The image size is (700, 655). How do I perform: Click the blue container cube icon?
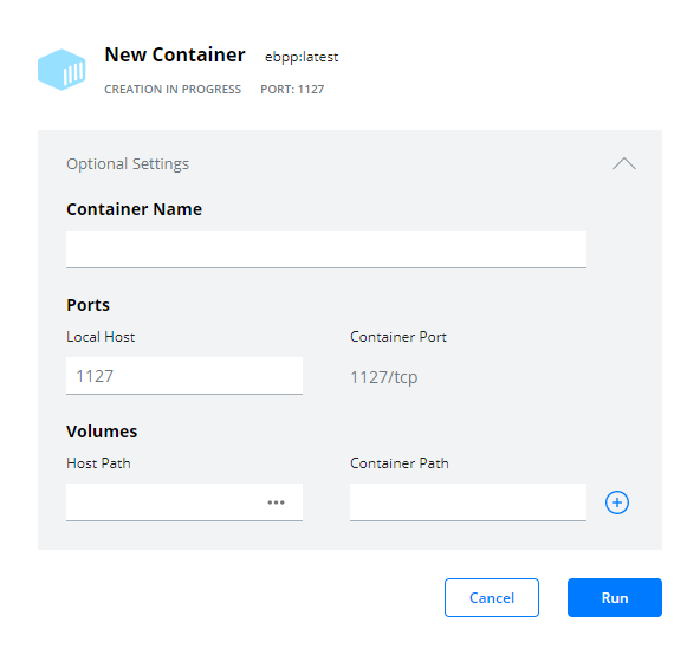tap(63, 68)
